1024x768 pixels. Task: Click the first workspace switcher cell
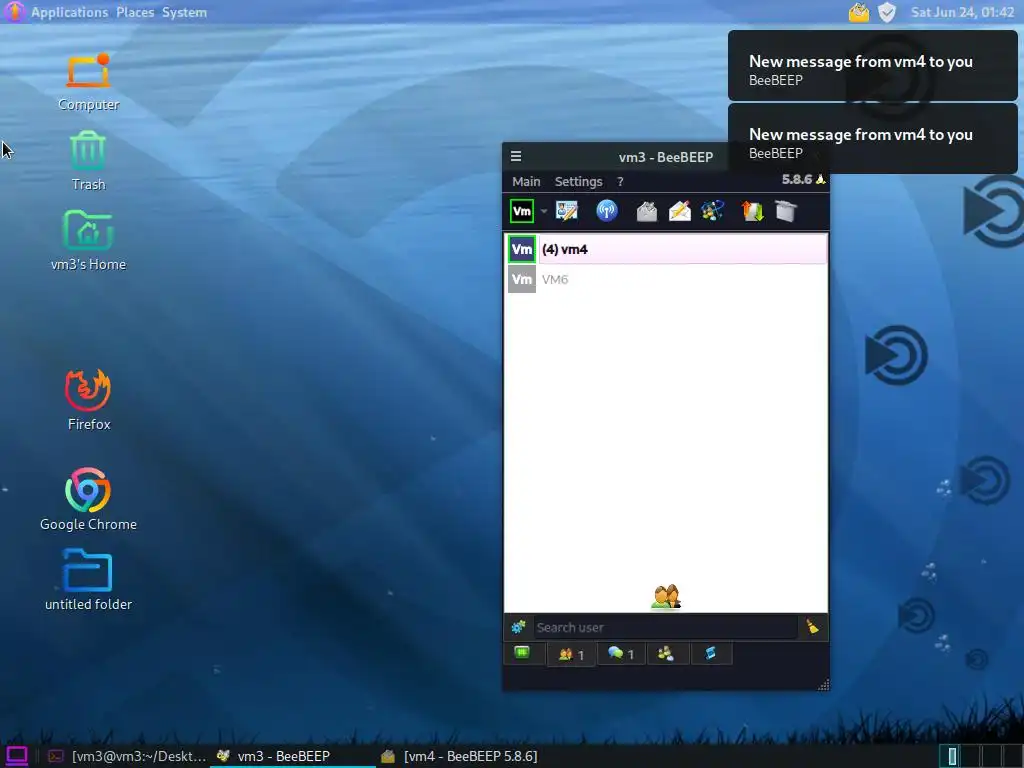[952, 756]
